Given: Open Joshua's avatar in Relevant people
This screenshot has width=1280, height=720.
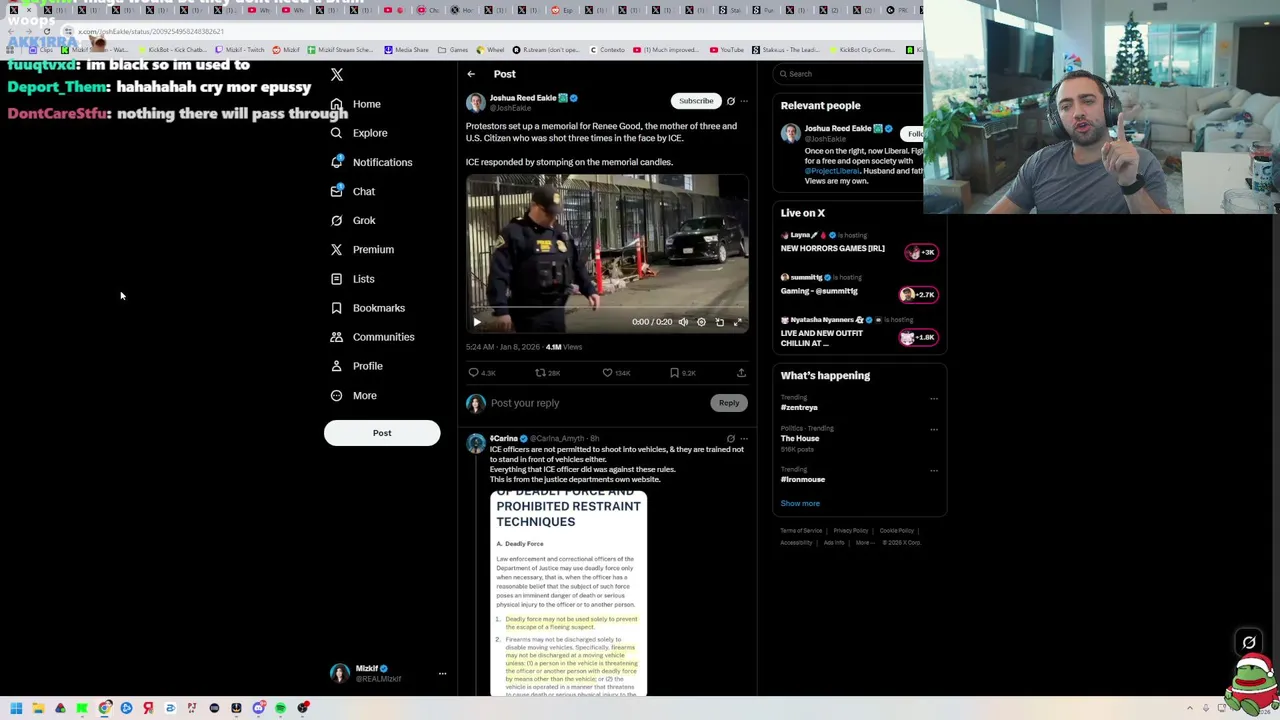Looking at the screenshot, I should pos(791,134).
